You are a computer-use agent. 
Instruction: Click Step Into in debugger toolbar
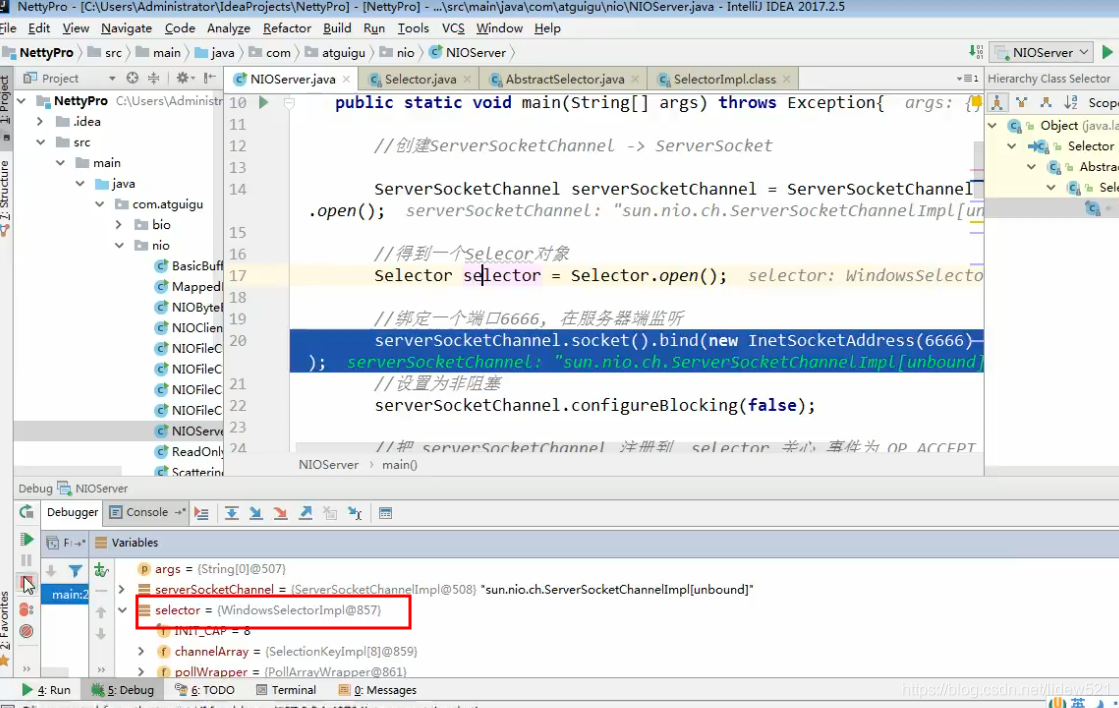coord(255,513)
